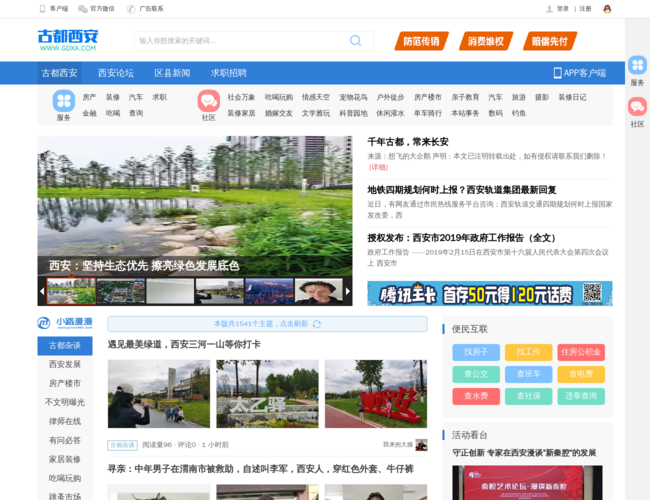This screenshot has width=650, height=500.
Task: Click the 查电费 button
Action: (581, 374)
